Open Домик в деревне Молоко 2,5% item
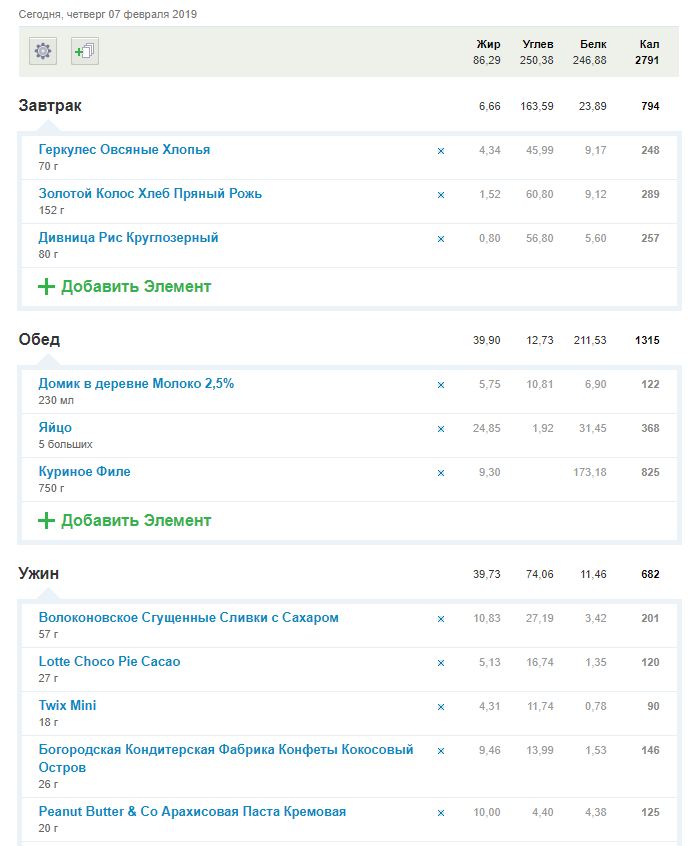 click(x=136, y=384)
